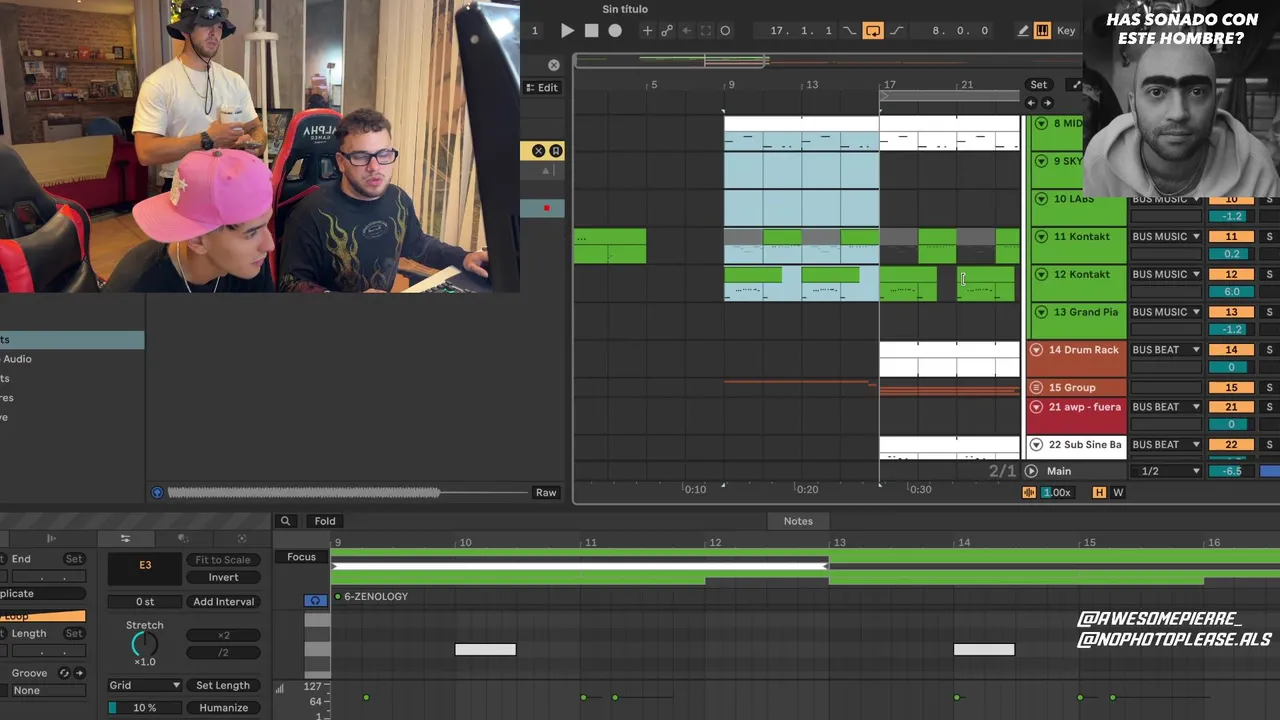This screenshot has height=720, width=1280.
Task: Unfold the 21 awp - fuera track
Action: (x=1036, y=407)
